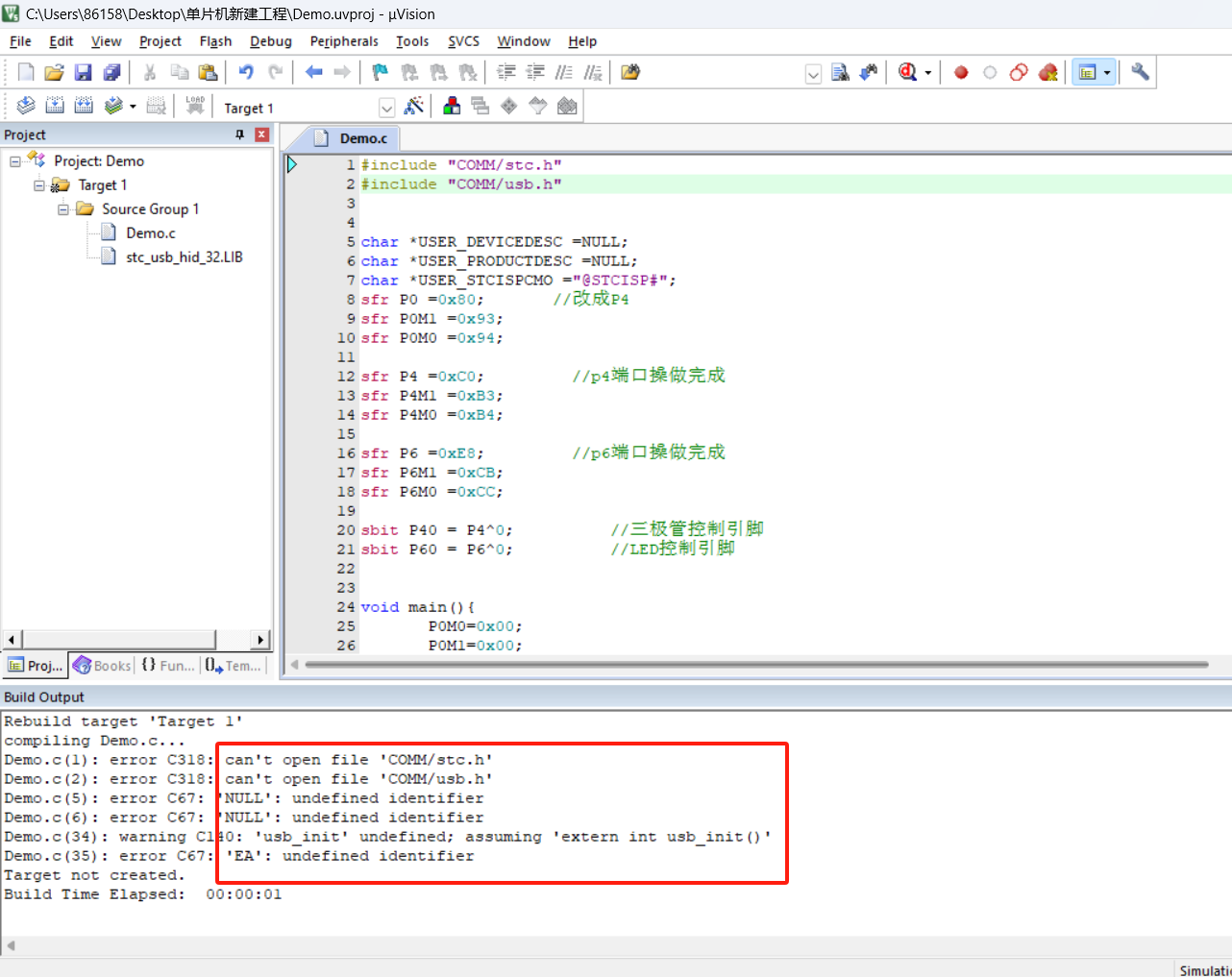Open the find text combo box dropdown

(x=813, y=74)
